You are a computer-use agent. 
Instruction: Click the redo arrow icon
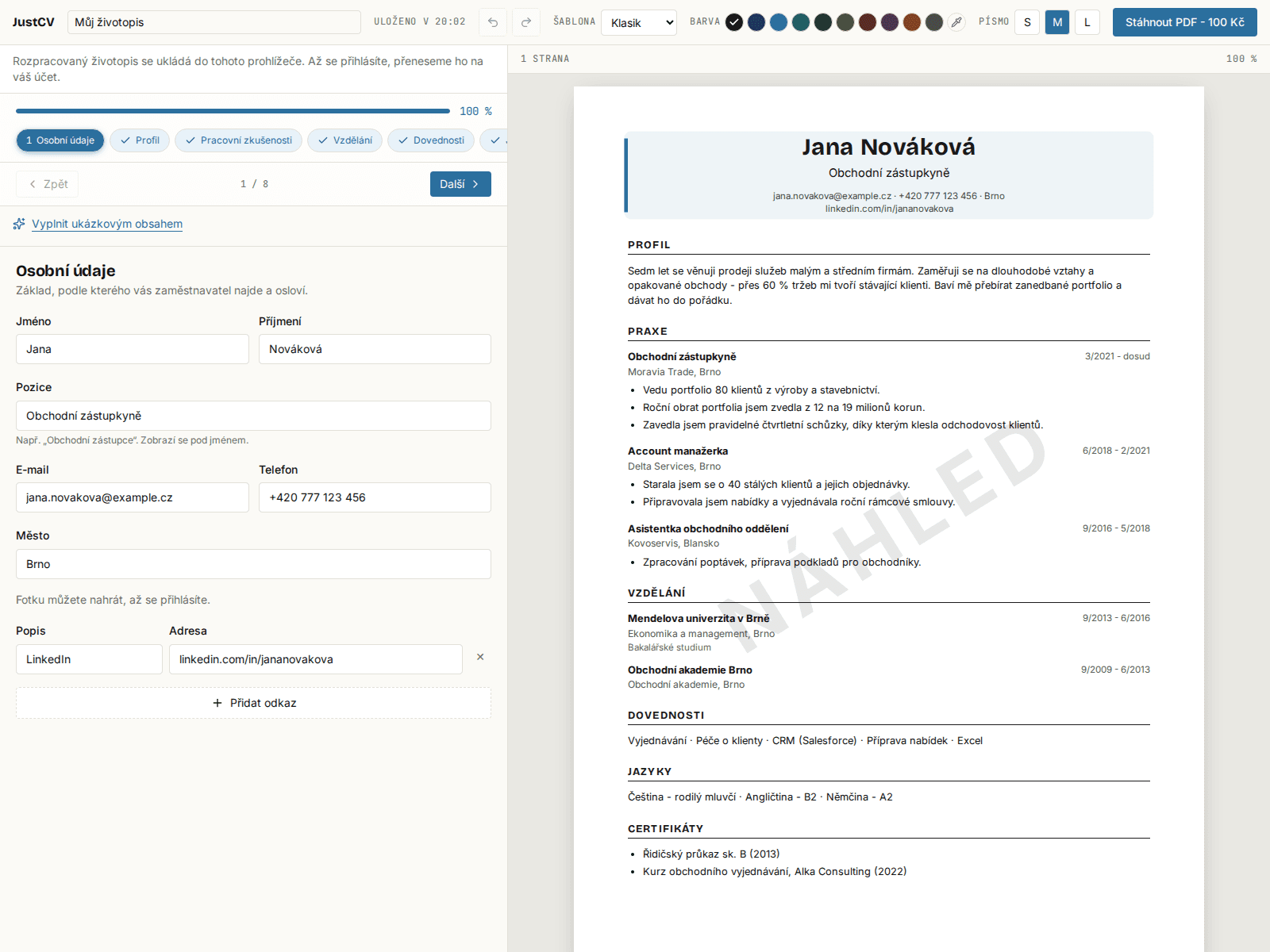pos(526,22)
